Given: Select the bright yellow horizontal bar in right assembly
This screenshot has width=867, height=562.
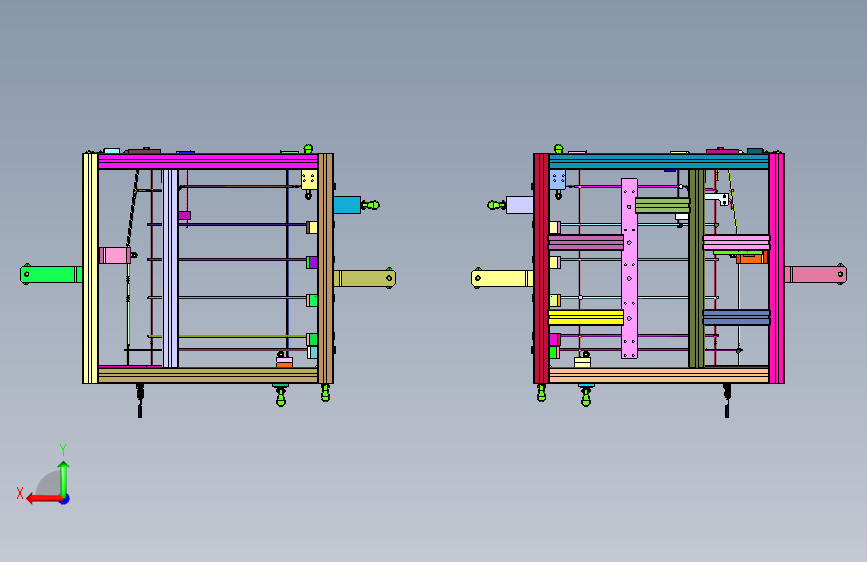Looking at the screenshot, I should point(586,318).
